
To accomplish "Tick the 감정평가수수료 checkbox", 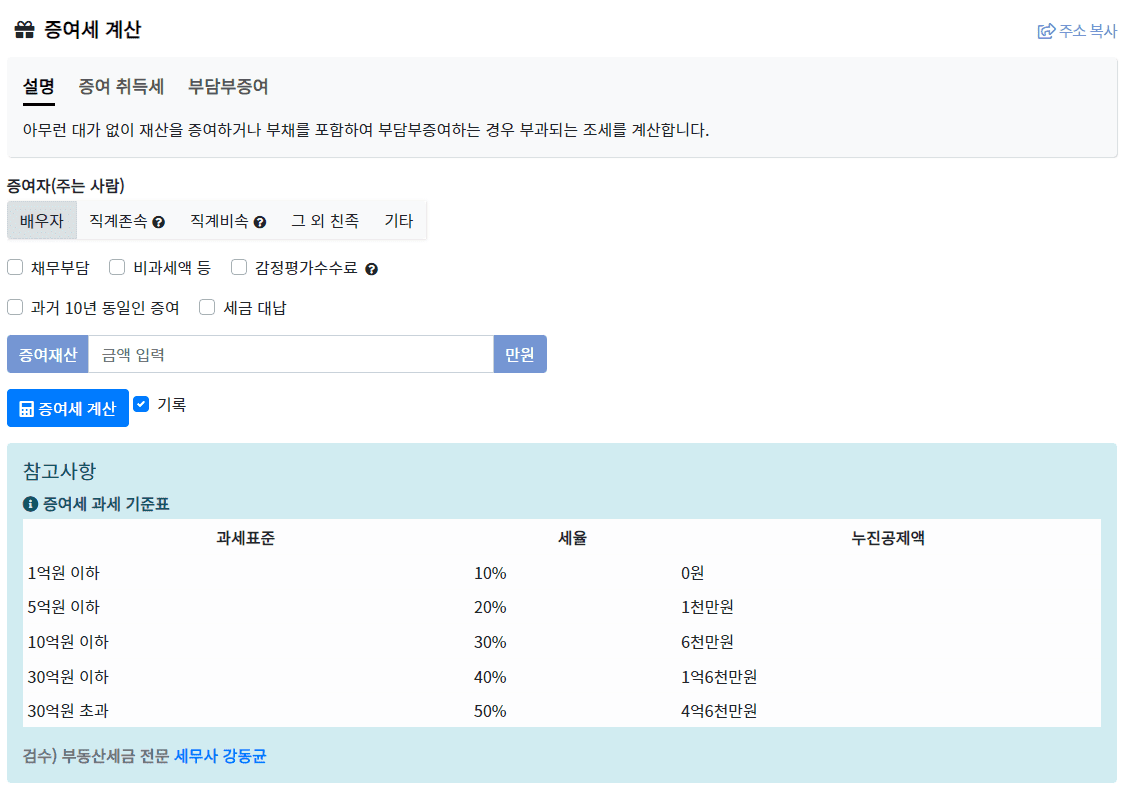I will (239, 267).
